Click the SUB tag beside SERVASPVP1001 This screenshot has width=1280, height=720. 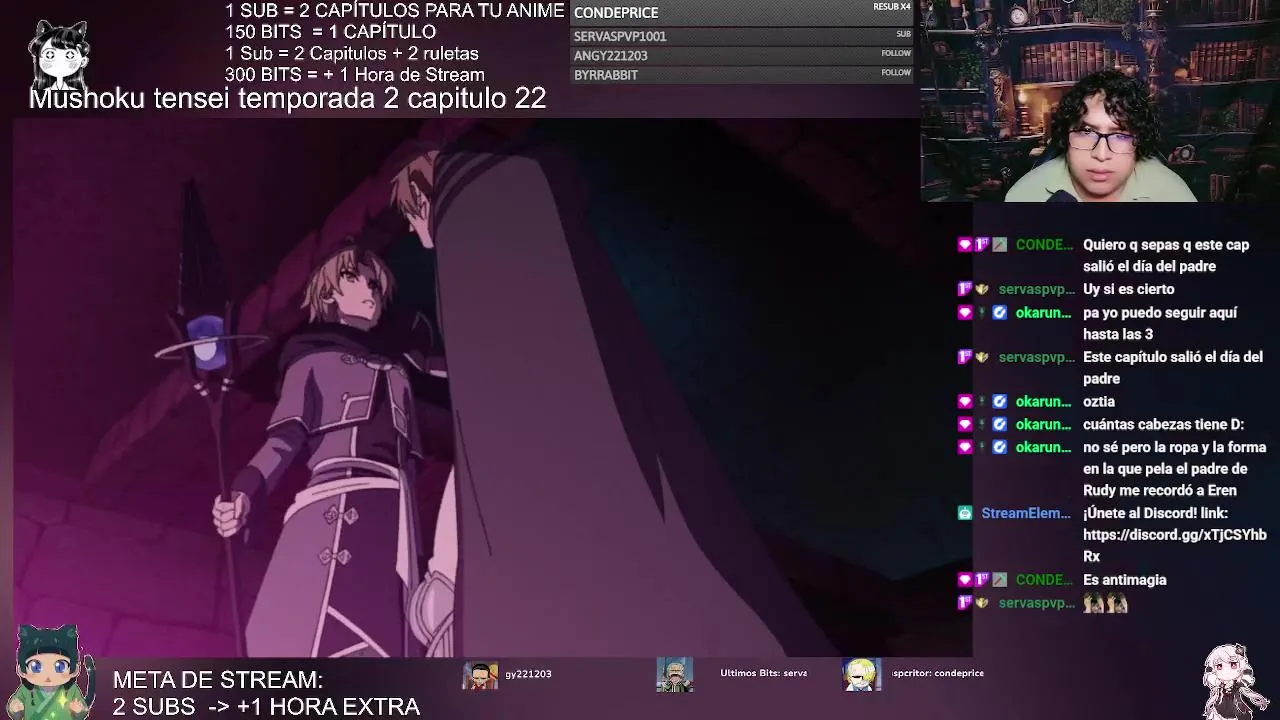tap(903, 34)
